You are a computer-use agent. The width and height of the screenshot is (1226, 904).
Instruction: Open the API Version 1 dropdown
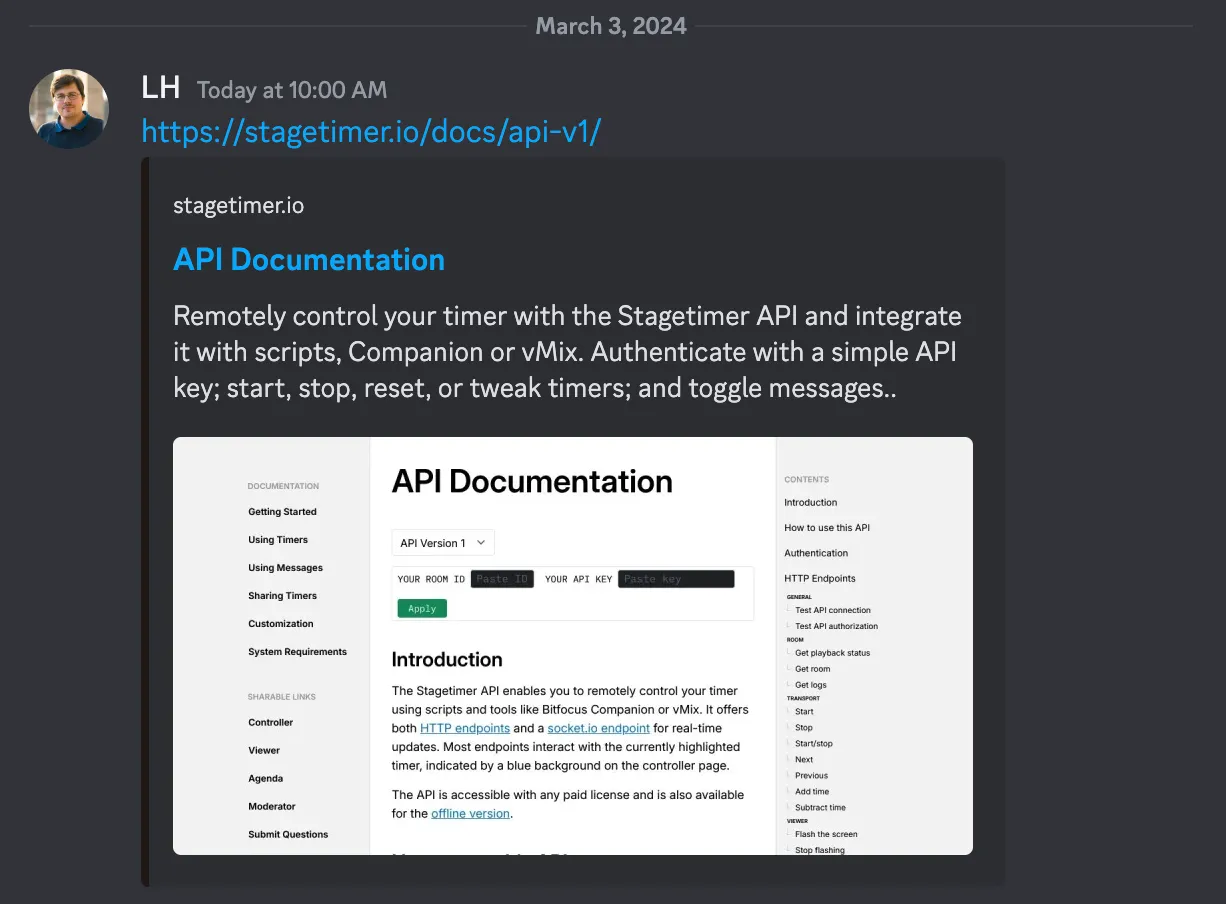coord(442,542)
